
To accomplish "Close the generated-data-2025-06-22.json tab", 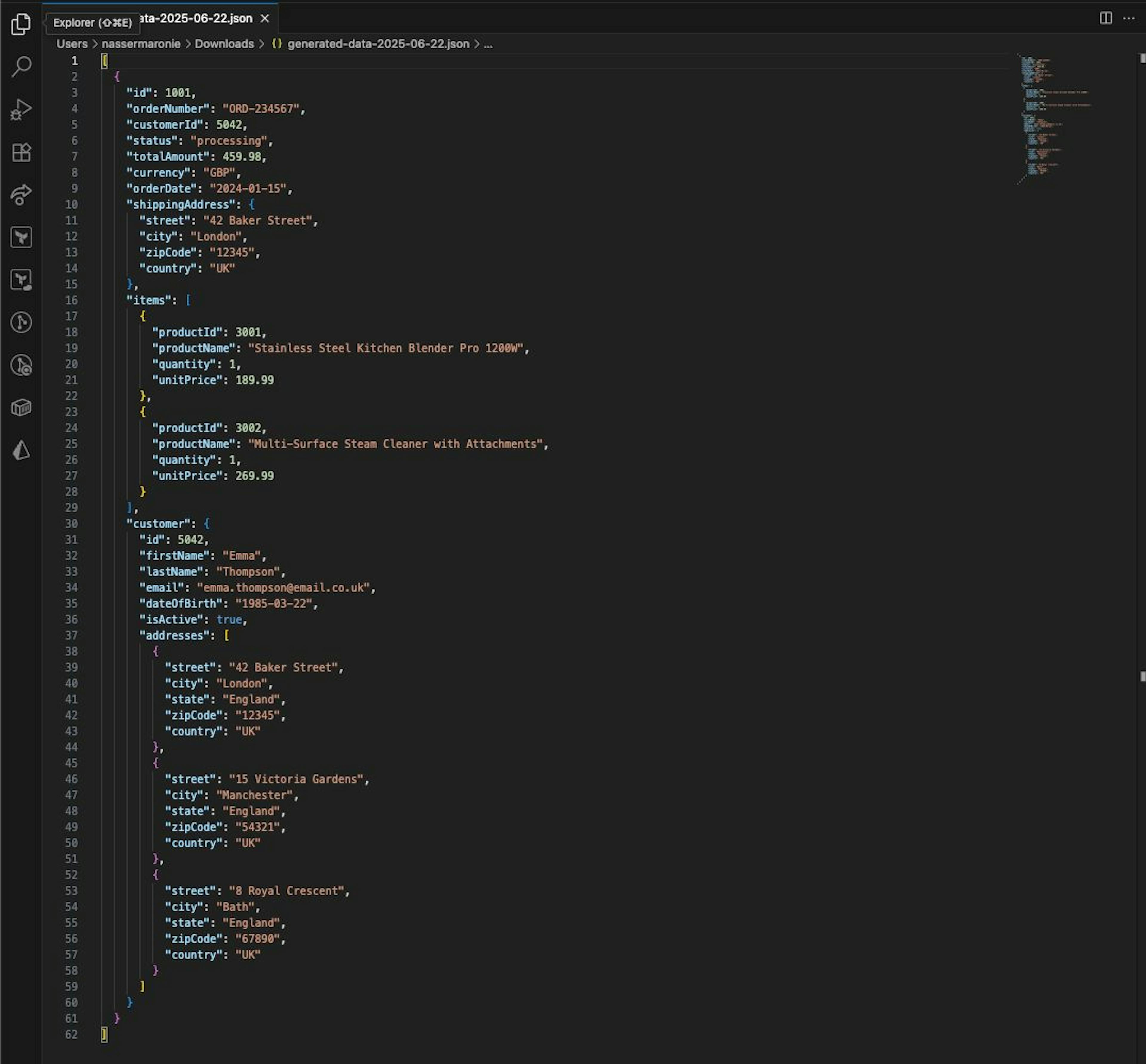I will click(265, 19).
